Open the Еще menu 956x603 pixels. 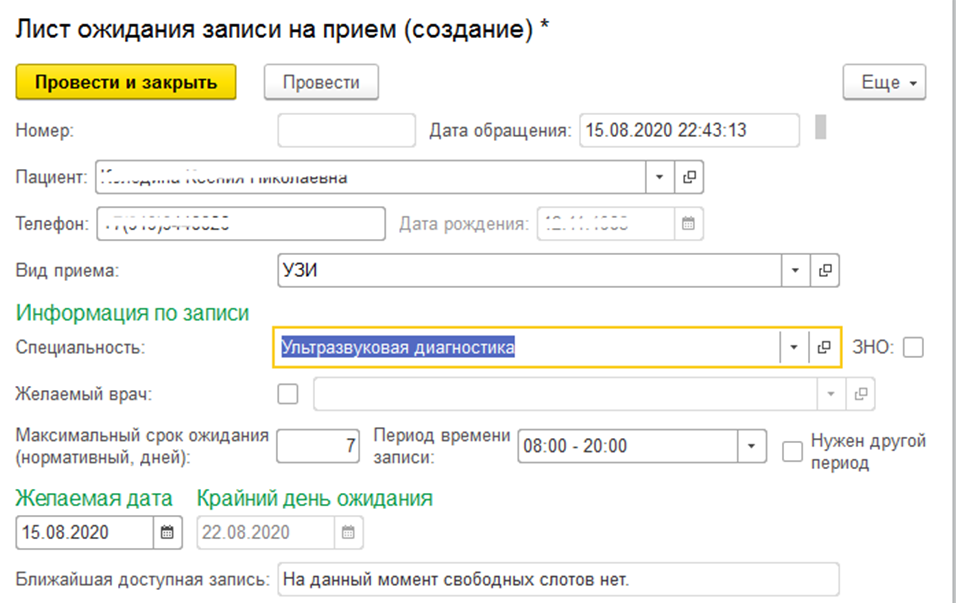coord(884,83)
